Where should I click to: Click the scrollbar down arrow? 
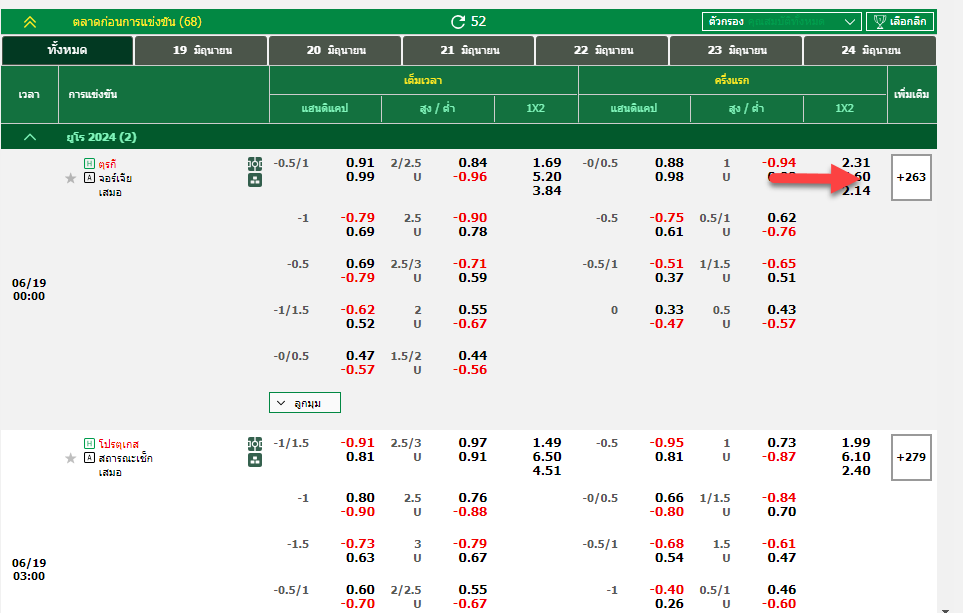click(945, 609)
